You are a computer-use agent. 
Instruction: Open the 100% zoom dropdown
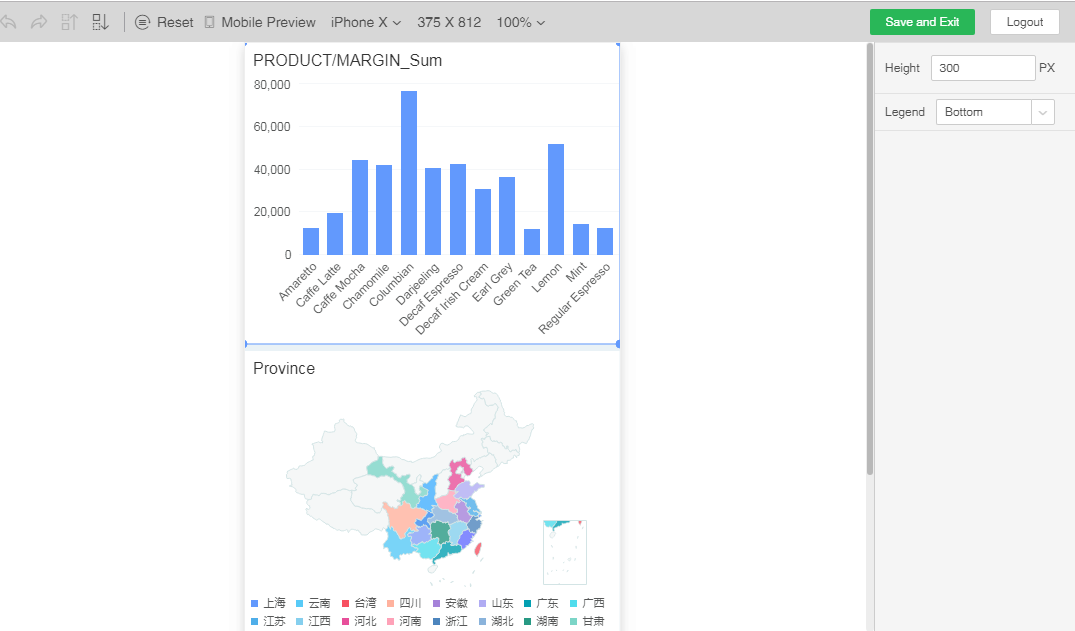coord(520,23)
